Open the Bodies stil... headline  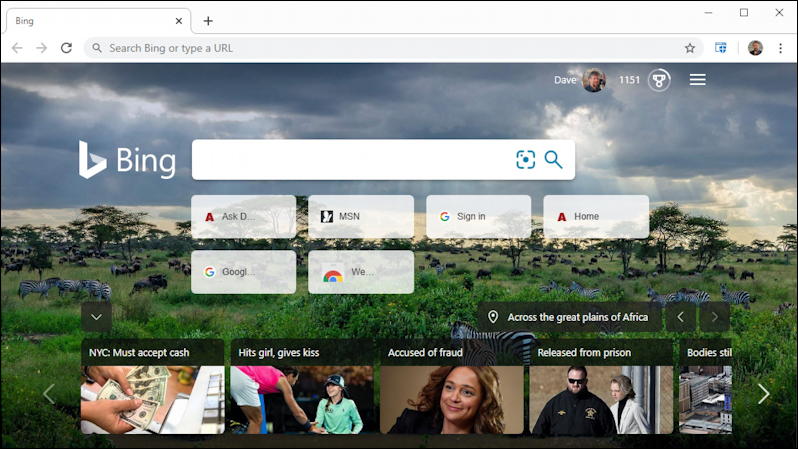pyautogui.click(x=709, y=353)
